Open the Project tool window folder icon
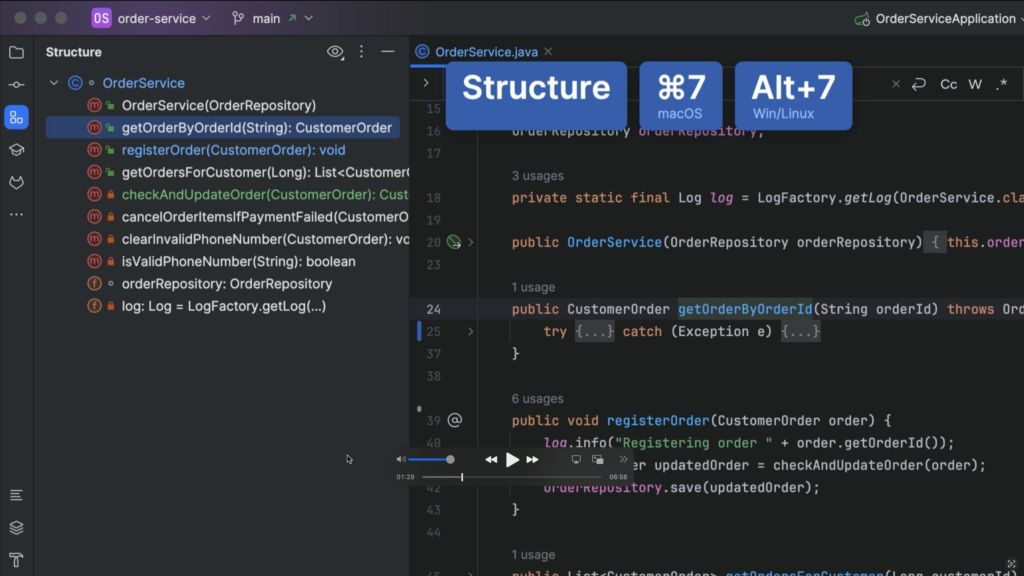This screenshot has width=1024, height=576. (x=16, y=52)
